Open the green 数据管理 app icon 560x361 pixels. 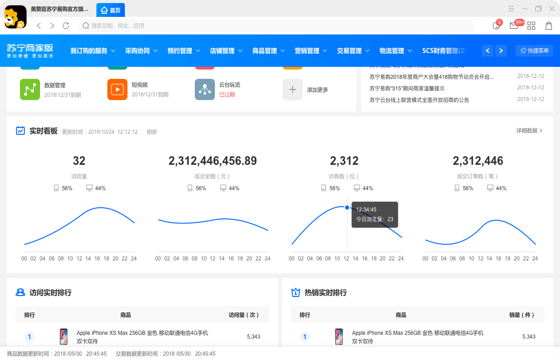pos(30,90)
